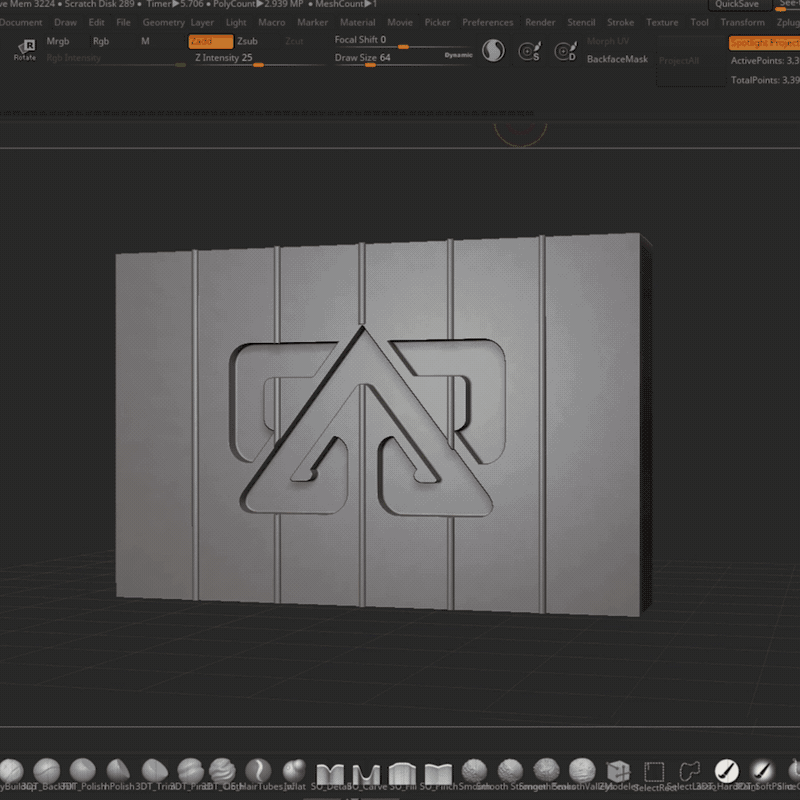This screenshot has height=800, width=800.
Task: Open the Render menu
Action: tap(540, 22)
